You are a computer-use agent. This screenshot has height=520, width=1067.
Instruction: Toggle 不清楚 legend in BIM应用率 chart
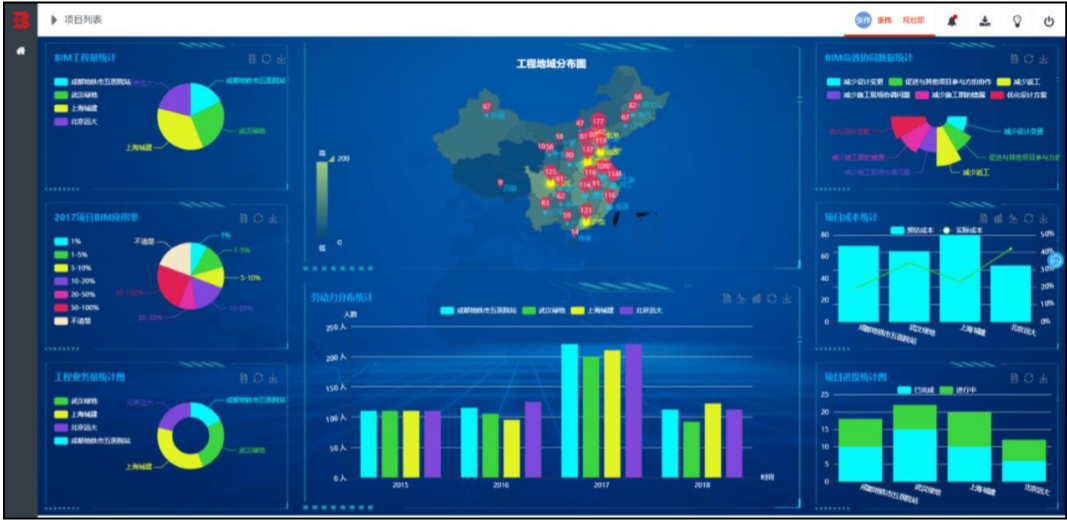coord(71,321)
